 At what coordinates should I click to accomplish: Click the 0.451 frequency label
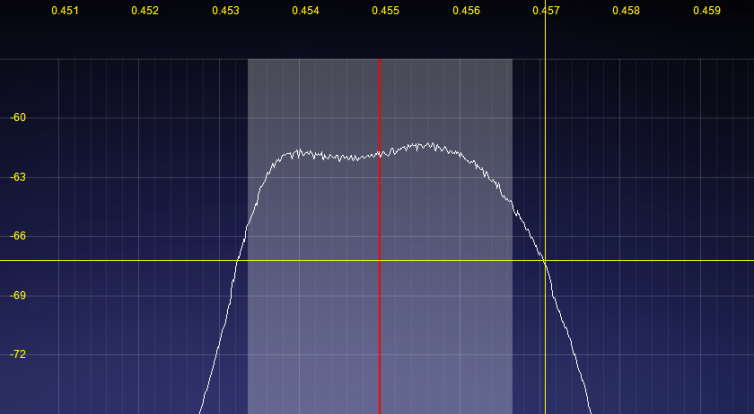tap(65, 11)
